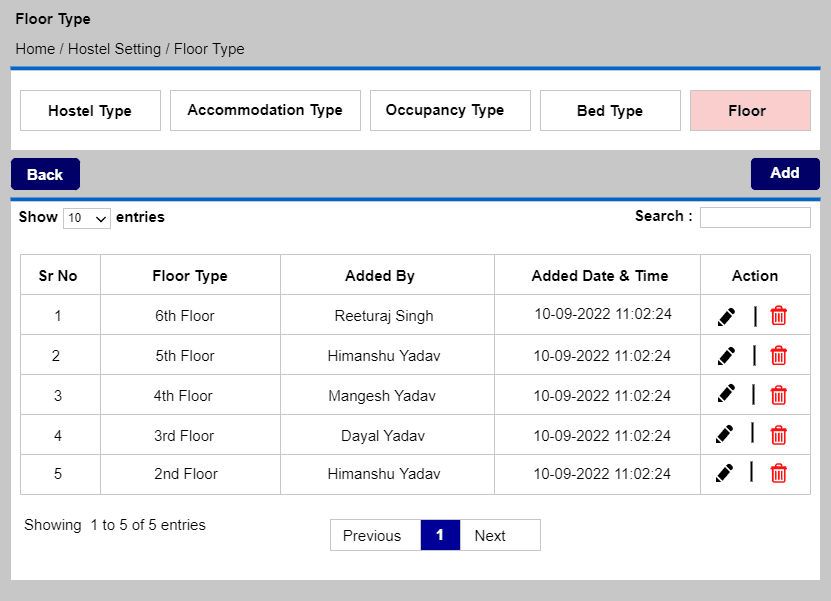
Task: Delete the 3rd Floor row
Action: [x=779, y=435]
